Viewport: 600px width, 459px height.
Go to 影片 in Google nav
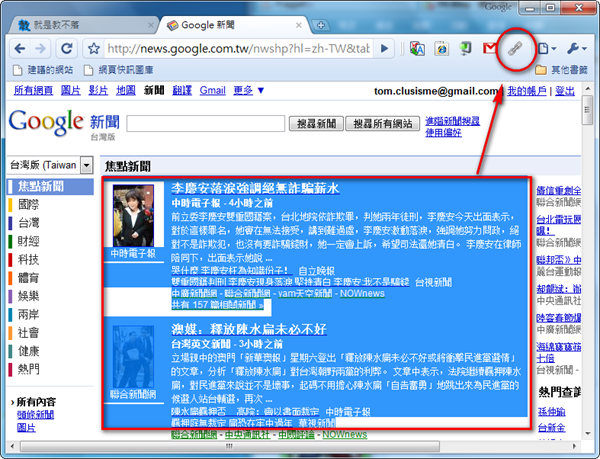(x=98, y=91)
